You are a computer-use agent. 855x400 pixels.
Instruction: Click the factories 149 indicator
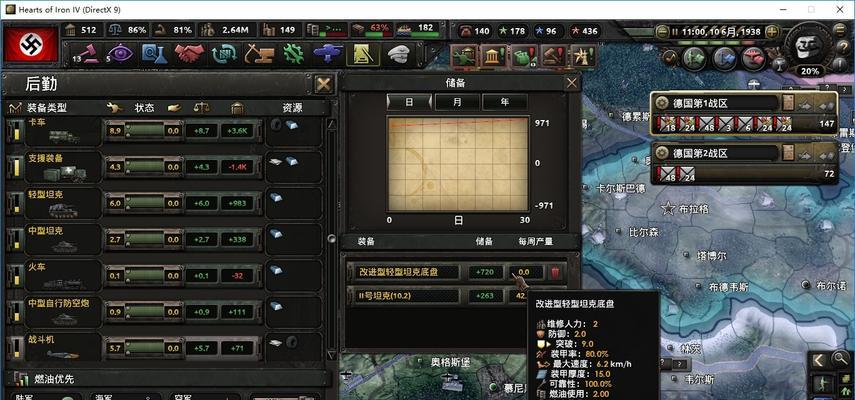point(280,30)
